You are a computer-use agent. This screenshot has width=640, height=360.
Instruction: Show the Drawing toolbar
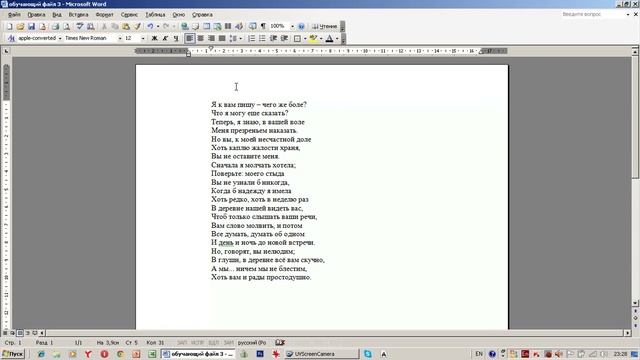239,26
